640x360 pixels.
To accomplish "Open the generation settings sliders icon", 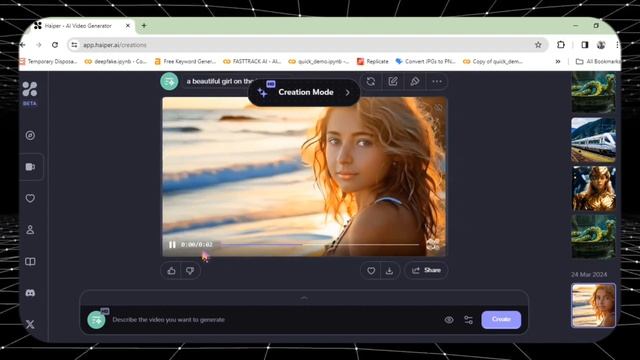I will (x=469, y=320).
